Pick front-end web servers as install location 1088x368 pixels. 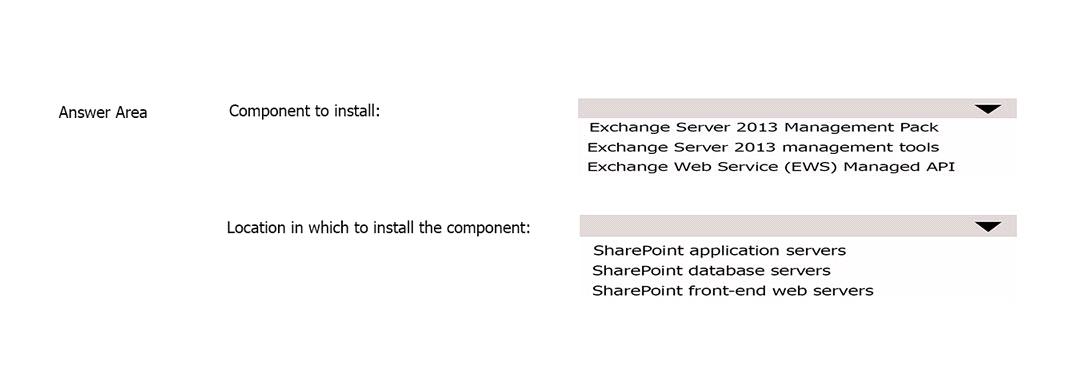pos(733,291)
